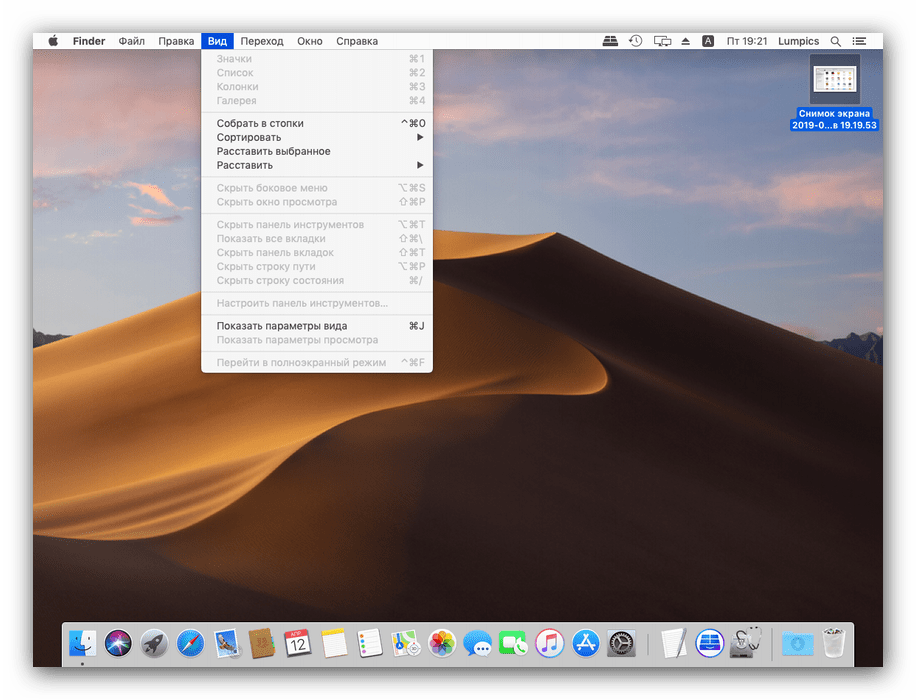This screenshot has height=700, width=916.
Task: Launch iTunes from the dock
Action: 549,643
